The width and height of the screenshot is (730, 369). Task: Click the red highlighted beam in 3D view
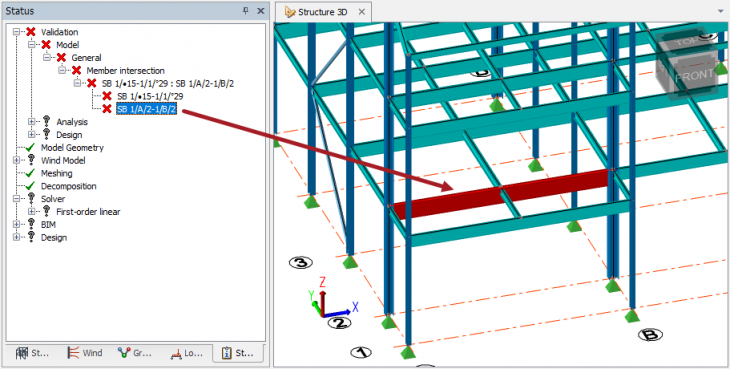(501, 194)
